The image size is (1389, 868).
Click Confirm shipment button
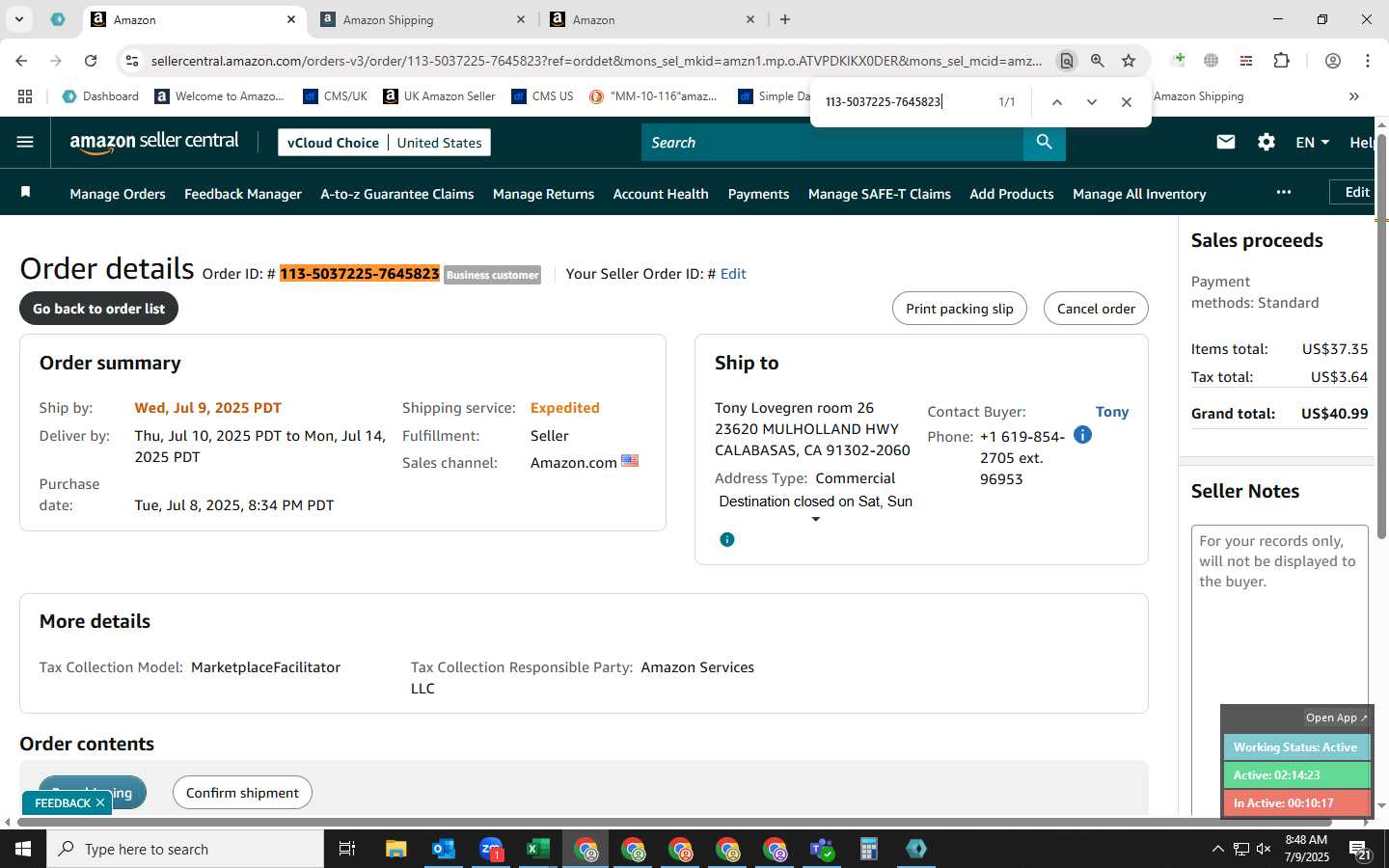coord(242,793)
